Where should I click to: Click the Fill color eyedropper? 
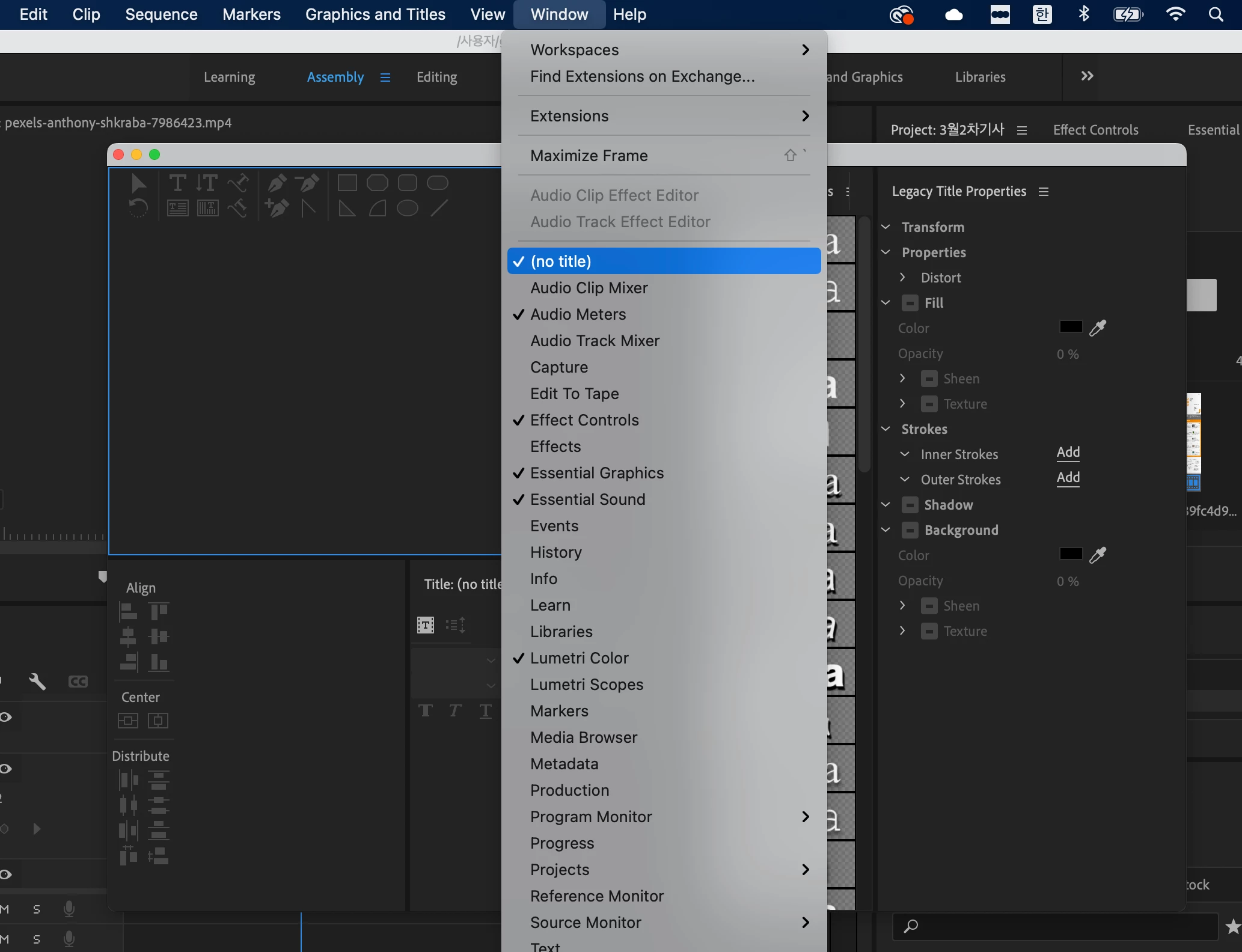point(1098,328)
